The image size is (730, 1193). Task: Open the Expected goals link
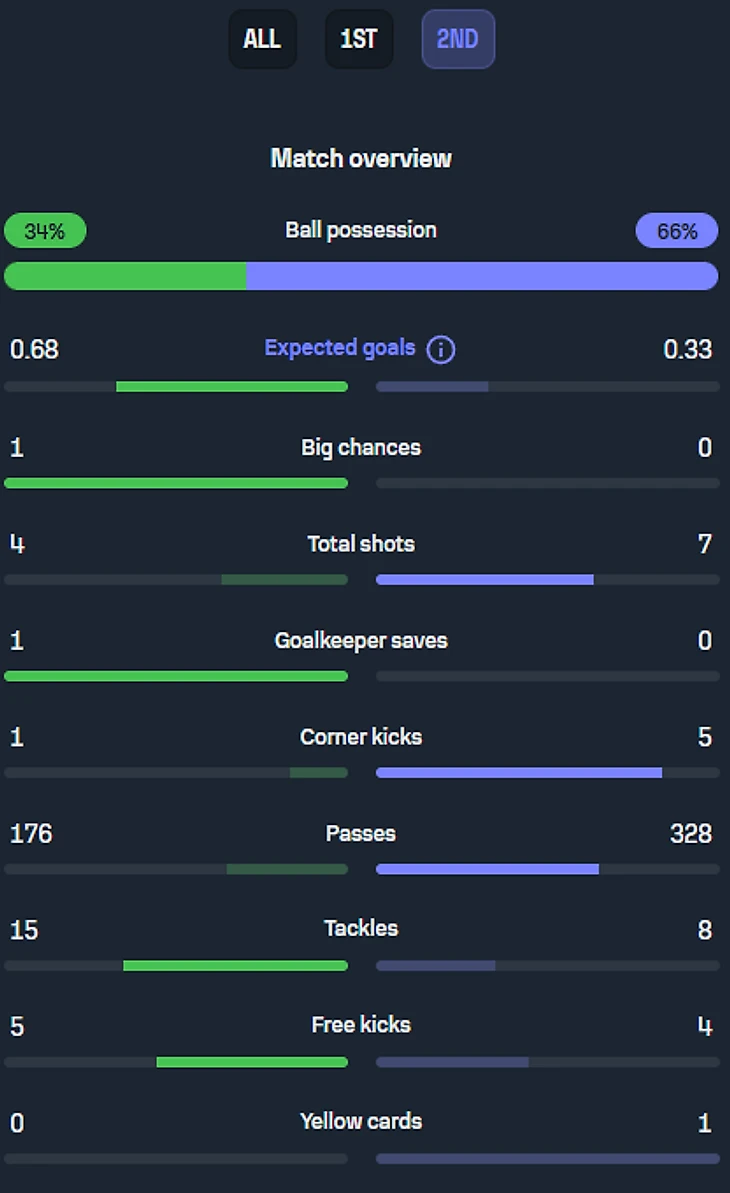(x=340, y=348)
